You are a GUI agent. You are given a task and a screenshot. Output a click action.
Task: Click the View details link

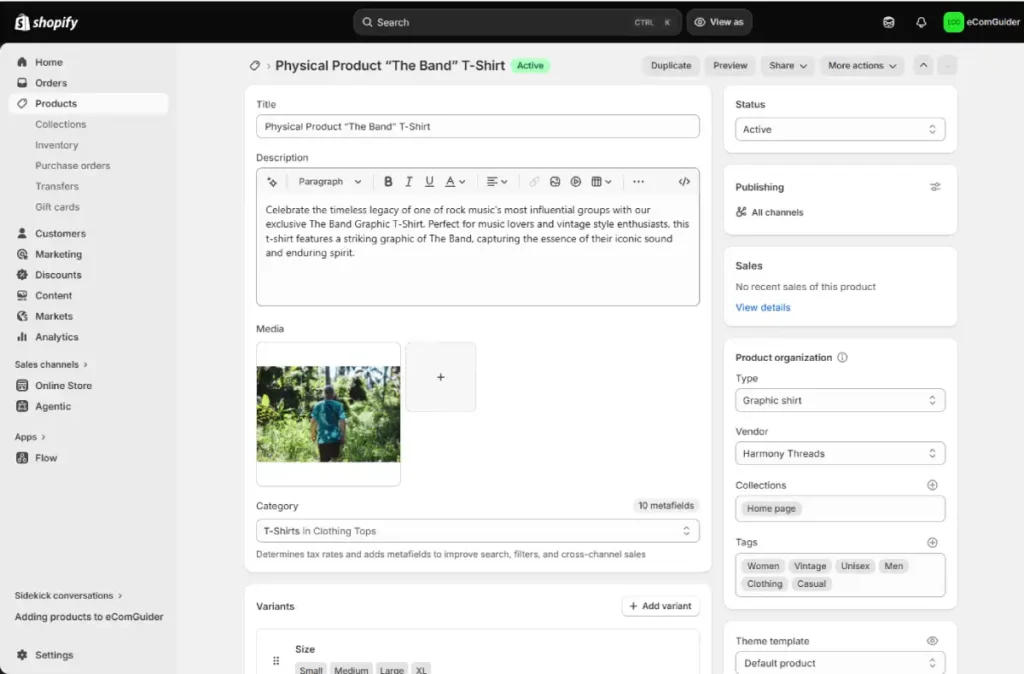762,307
